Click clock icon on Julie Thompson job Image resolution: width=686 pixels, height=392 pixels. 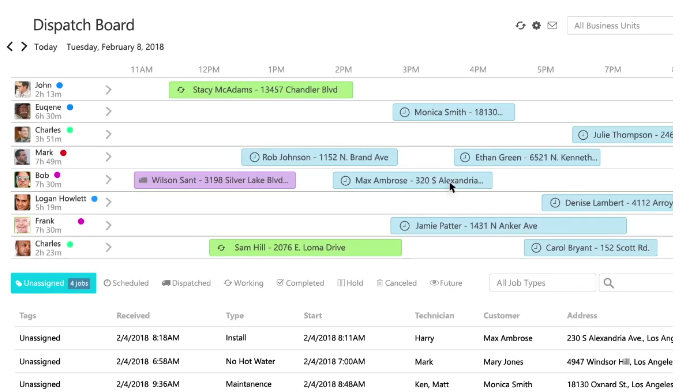point(583,135)
